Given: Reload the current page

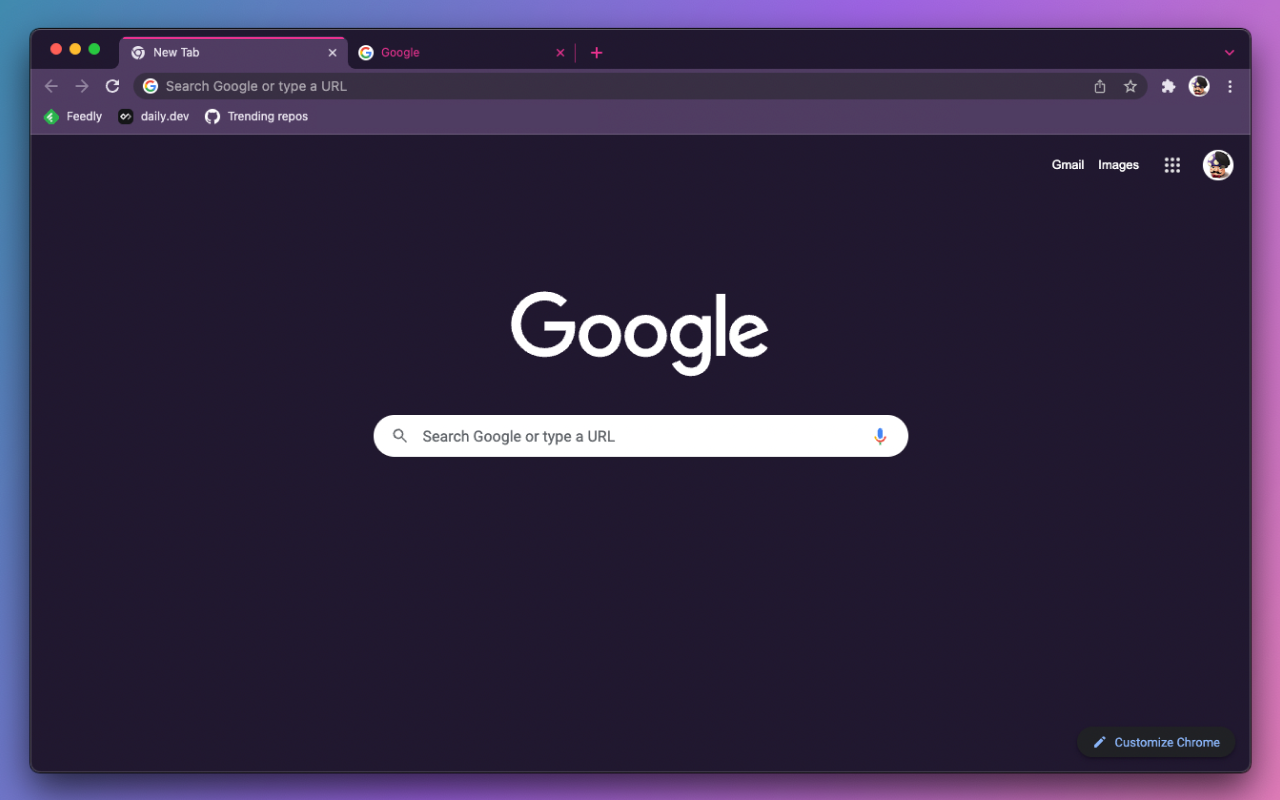Looking at the screenshot, I should click(x=112, y=86).
